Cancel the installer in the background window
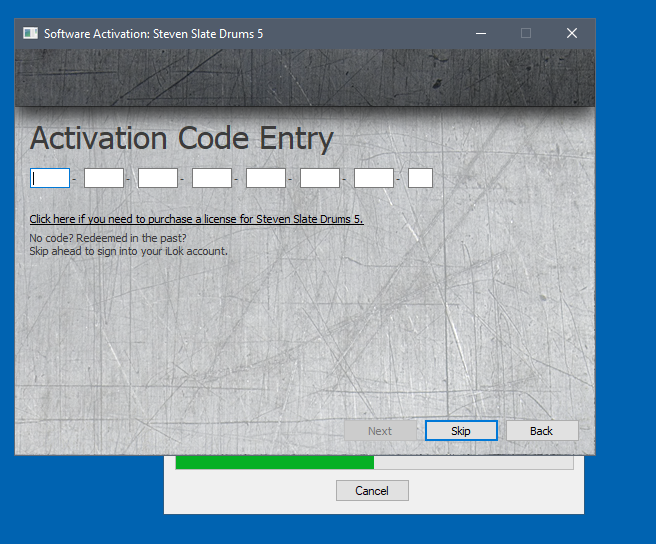This screenshot has width=656, height=544. pyautogui.click(x=372, y=490)
